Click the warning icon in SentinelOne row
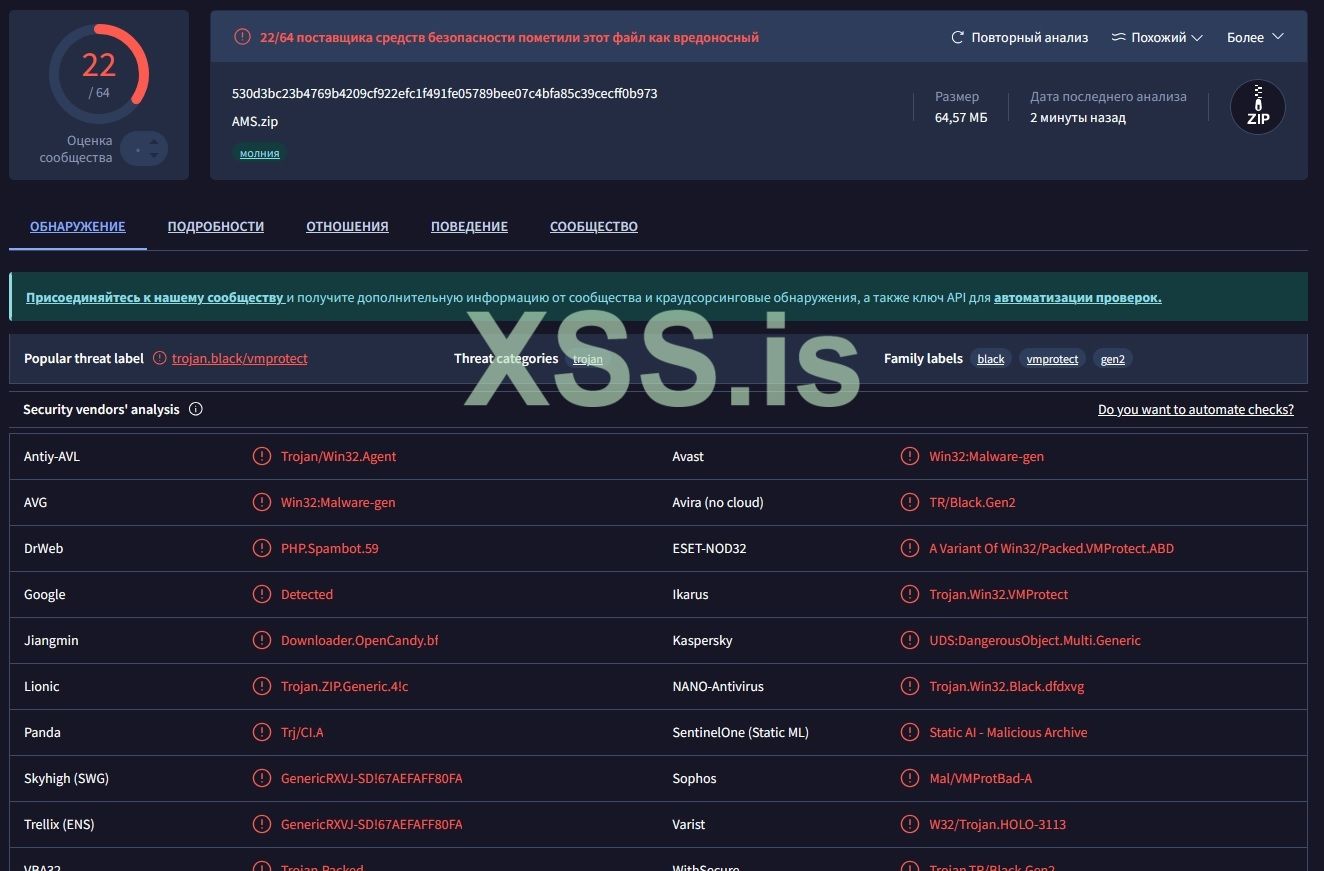1324x871 pixels. [x=910, y=732]
